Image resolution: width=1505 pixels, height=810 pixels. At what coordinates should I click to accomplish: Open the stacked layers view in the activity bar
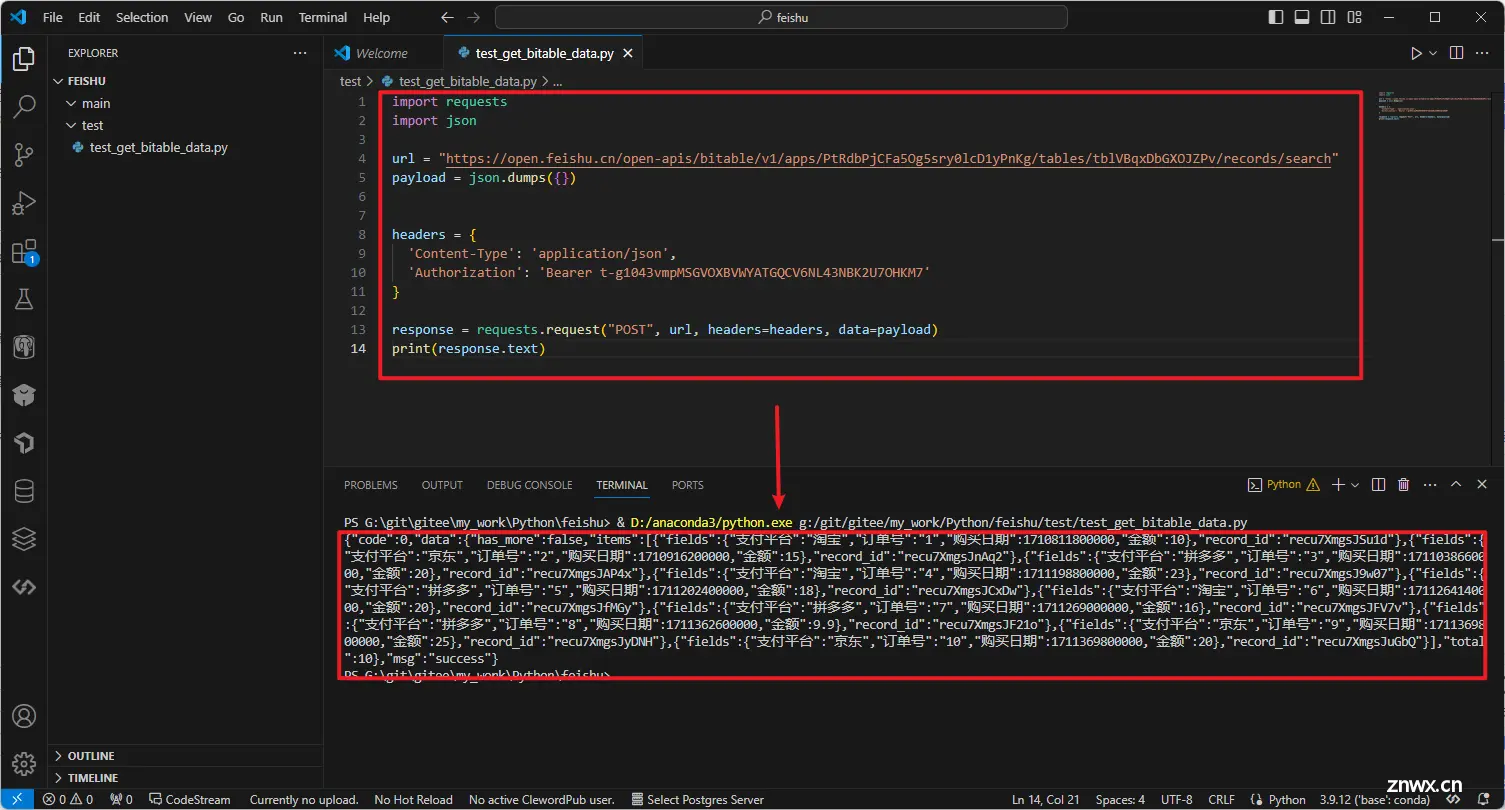24,539
